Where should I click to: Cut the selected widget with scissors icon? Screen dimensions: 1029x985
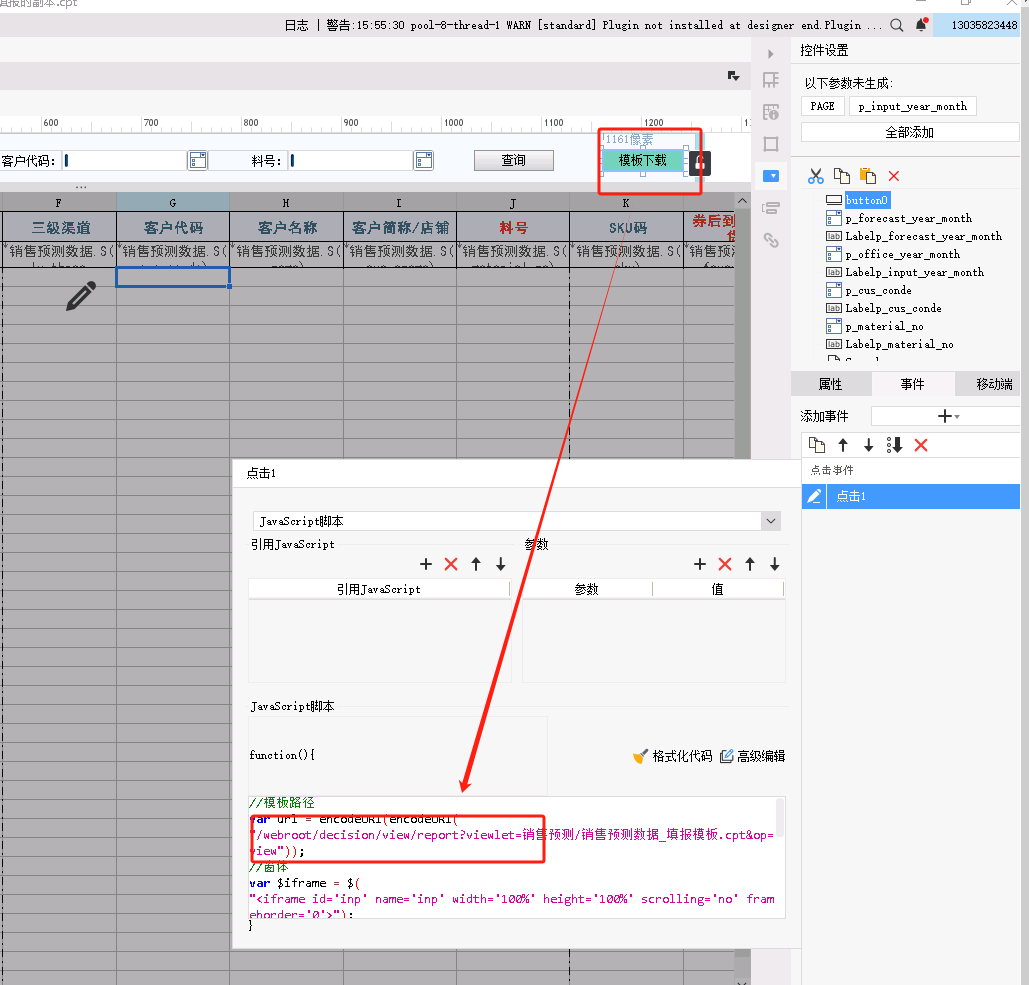(x=816, y=176)
